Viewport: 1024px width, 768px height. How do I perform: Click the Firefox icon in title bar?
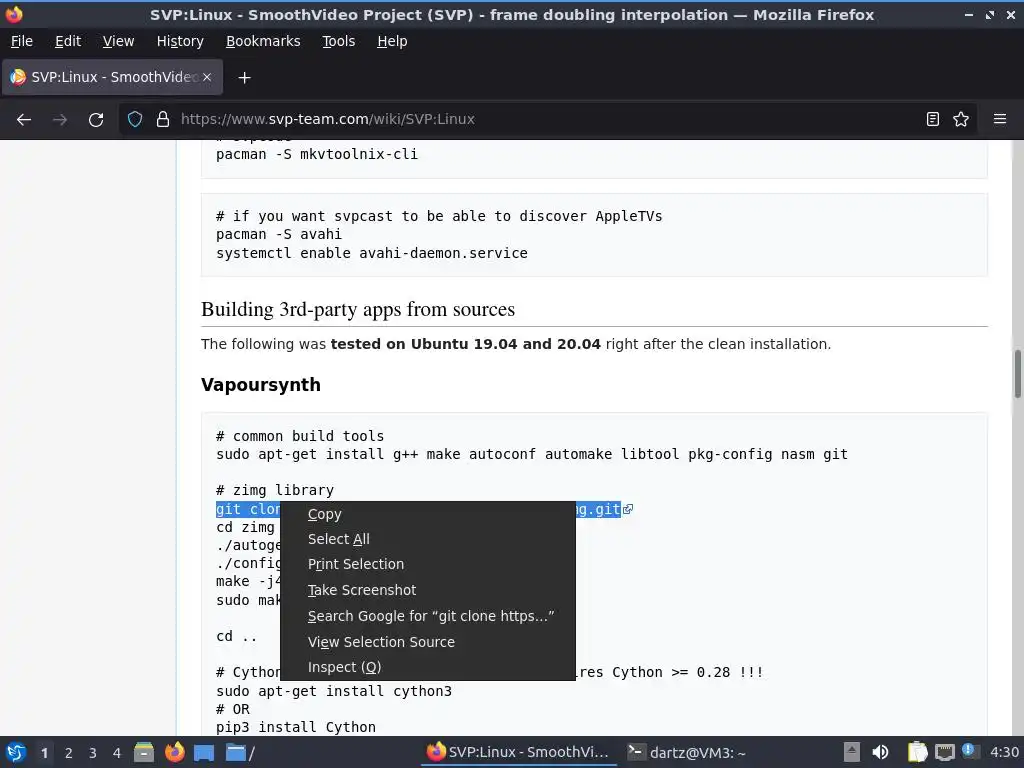pyautogui.click(x=14, y=14)
